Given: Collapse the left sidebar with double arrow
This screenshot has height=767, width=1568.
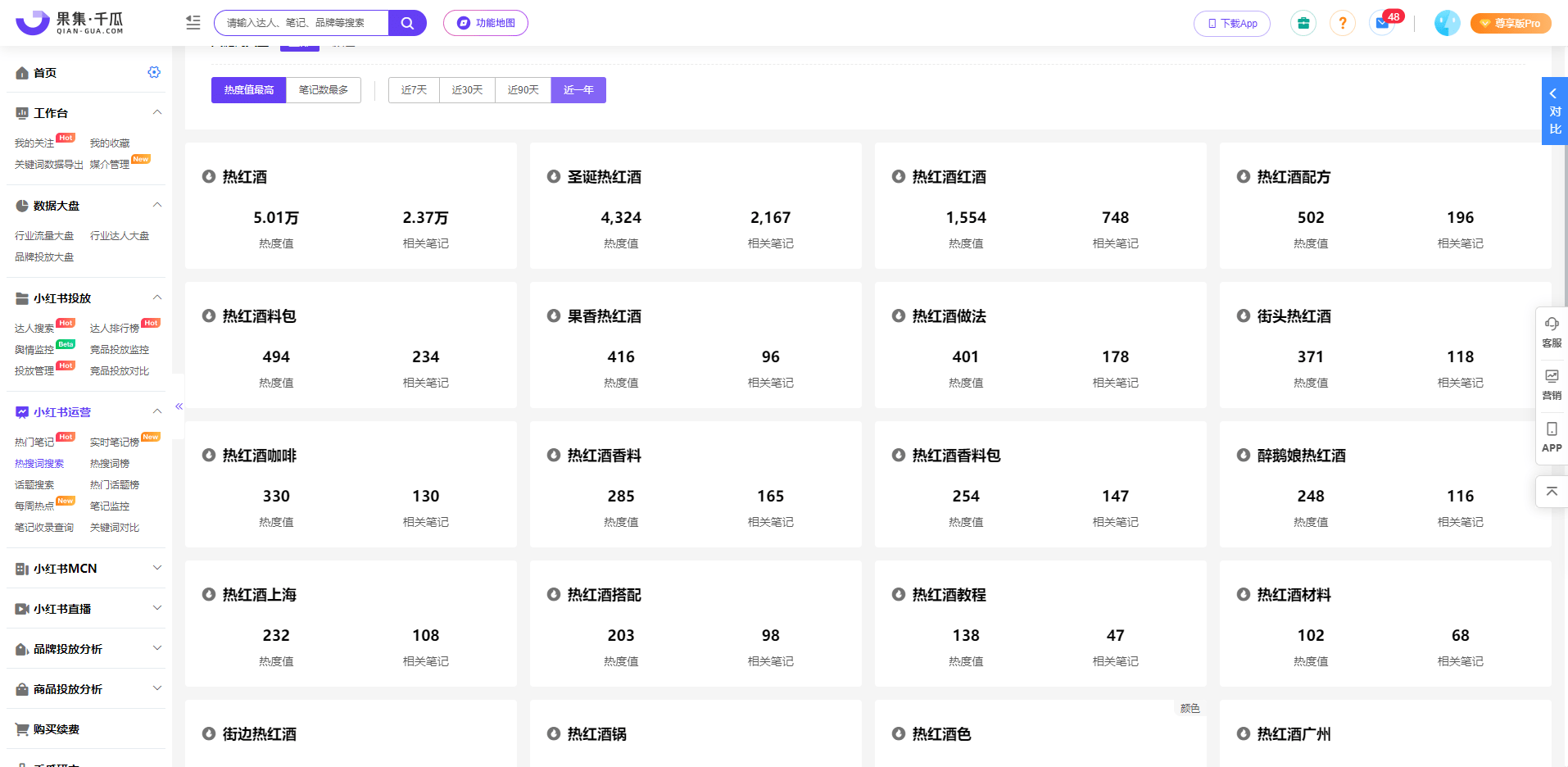Looking at the screenshot, I should [179, 406].
